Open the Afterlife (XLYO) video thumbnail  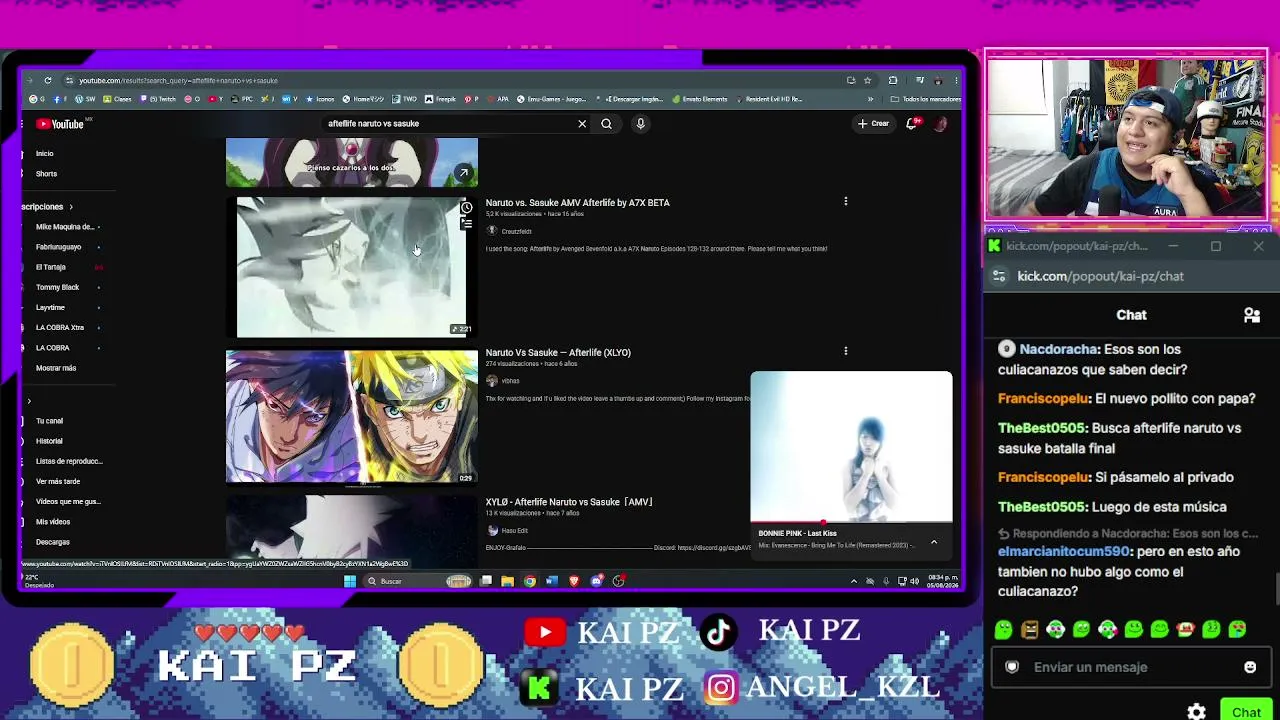tap(352, 417)
